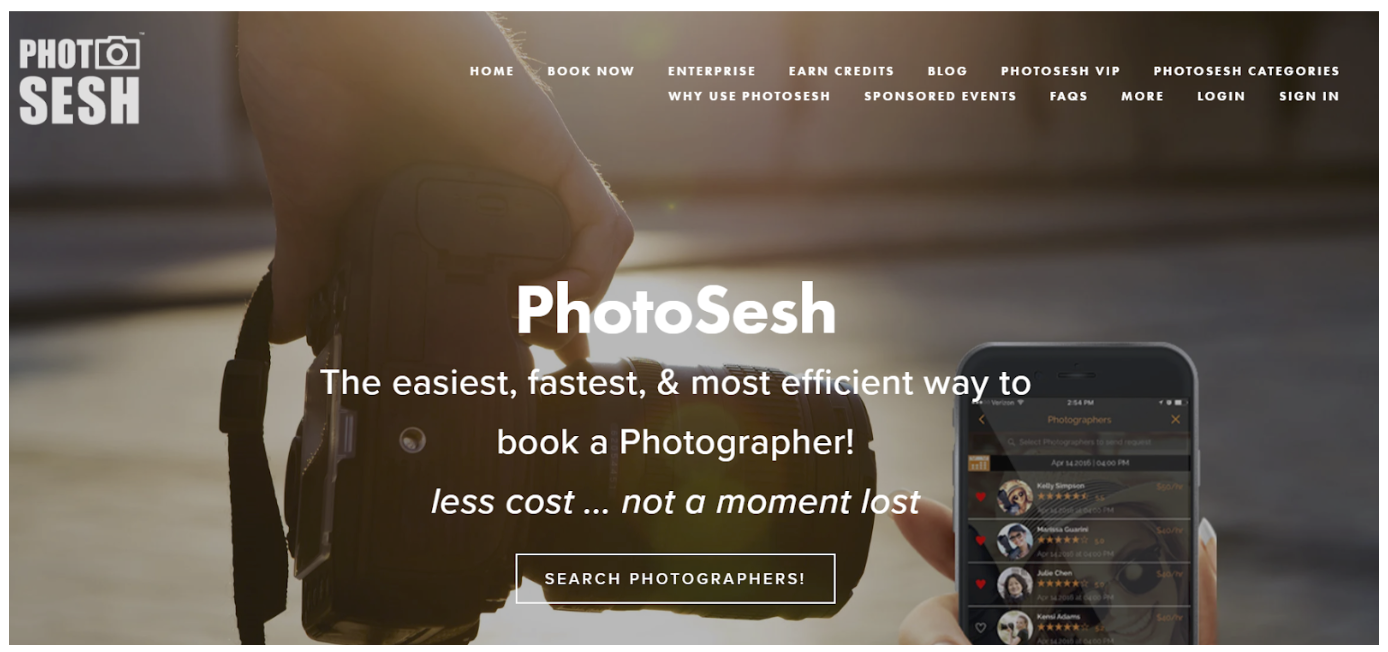Click Julie Chen's profile photo
This screenshot has height=652, width=1388.
[x=1014, y=584]
